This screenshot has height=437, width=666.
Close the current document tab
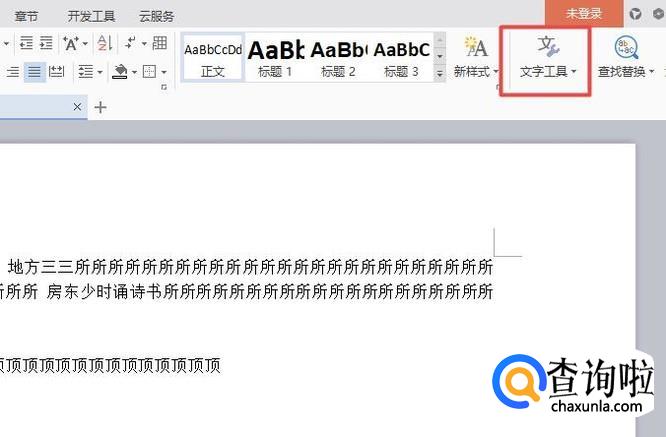(78, 107)
